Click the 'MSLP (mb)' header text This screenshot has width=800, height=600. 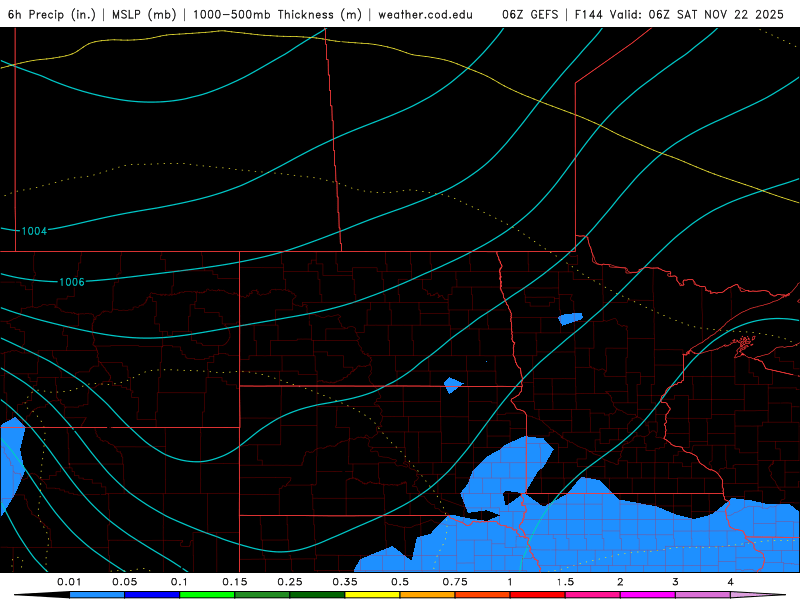click(144, 14)
